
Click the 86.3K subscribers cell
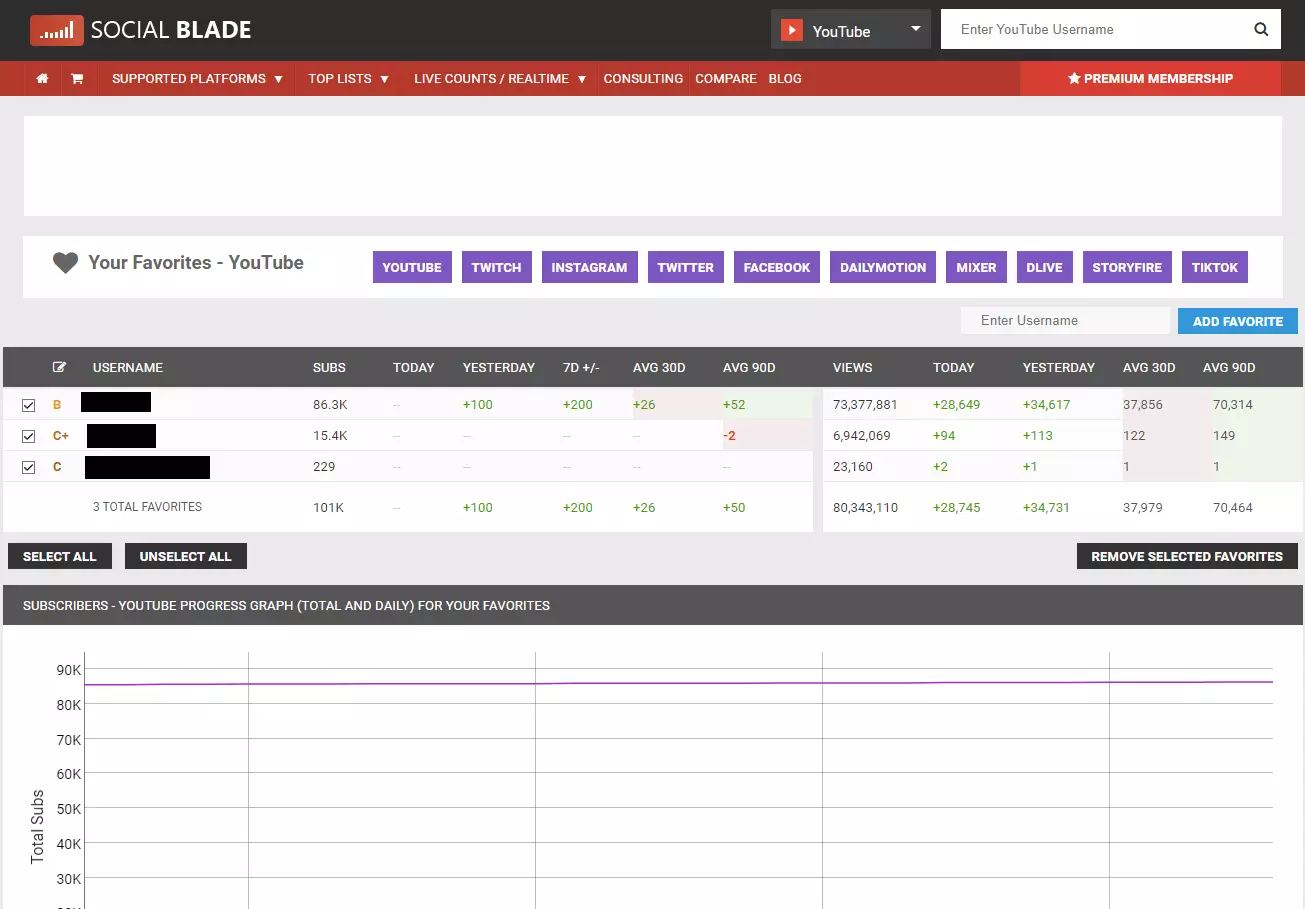(x=330, y=405)
